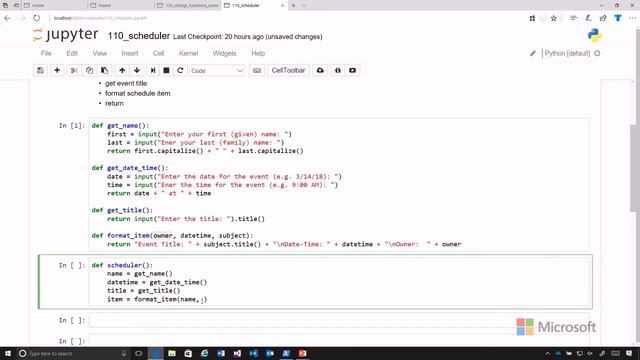
Task: Add page to favorites with the star icon
Action: pyautogui.click(x=553, y=18)
